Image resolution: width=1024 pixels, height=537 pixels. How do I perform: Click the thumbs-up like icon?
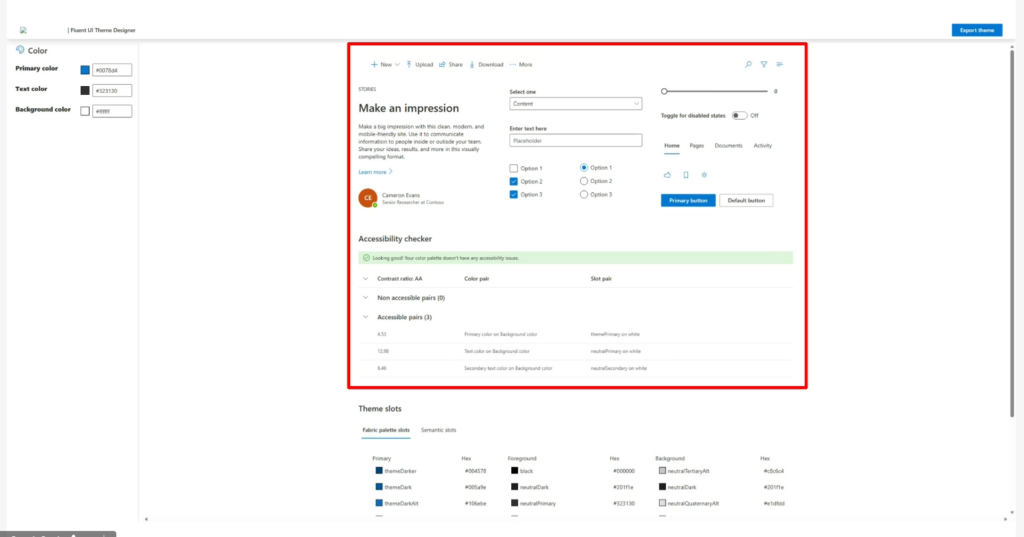click(x=667, y=175)
